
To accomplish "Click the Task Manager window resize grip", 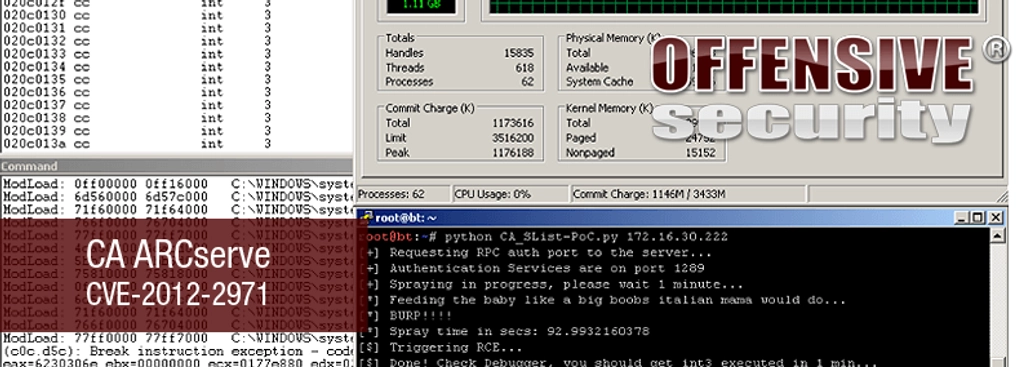I will point(1001,196).
